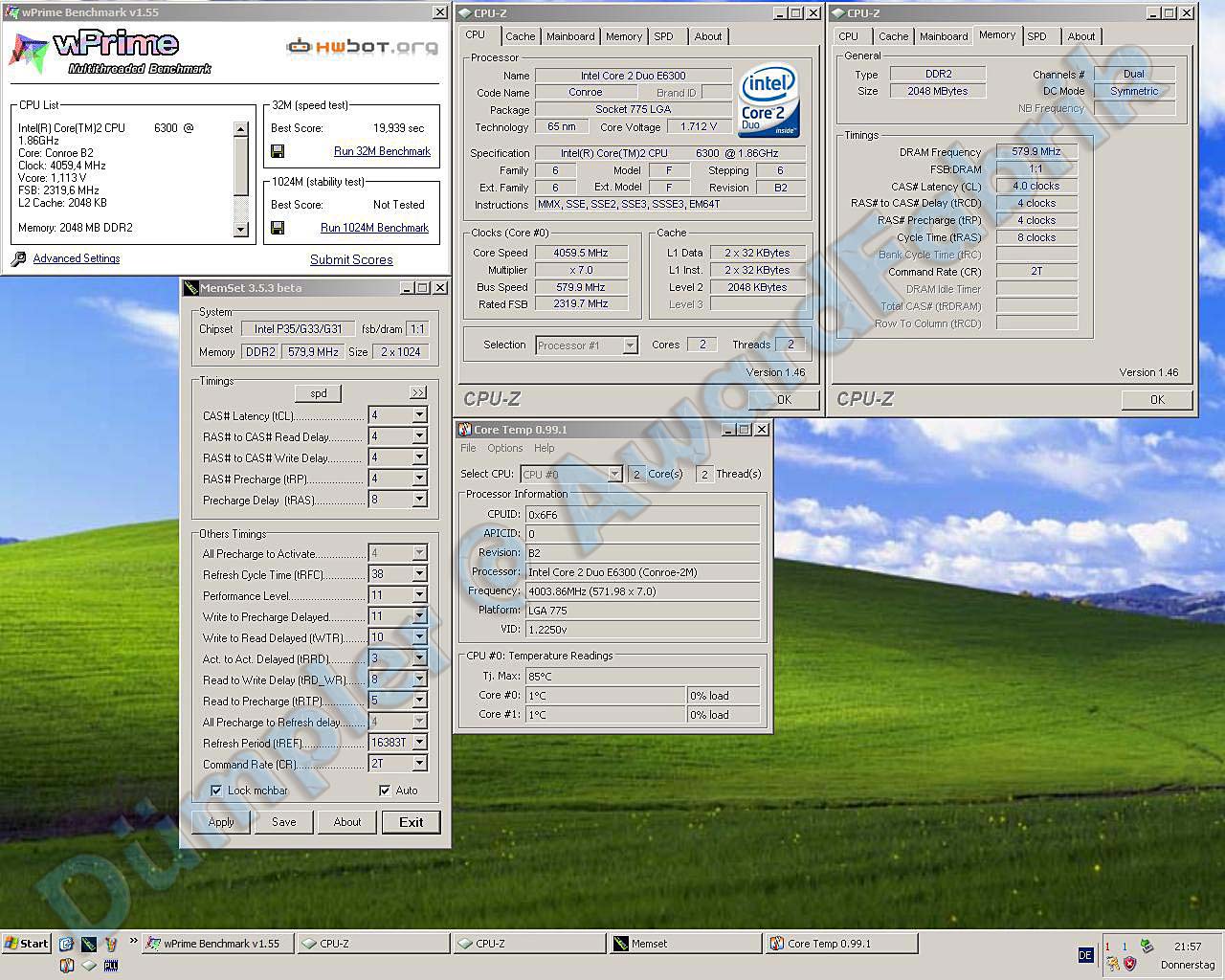This screenshot has width=1225, height=980.
Task: Toggle the Lock mchbar checkbox
Action: (216, 791)
